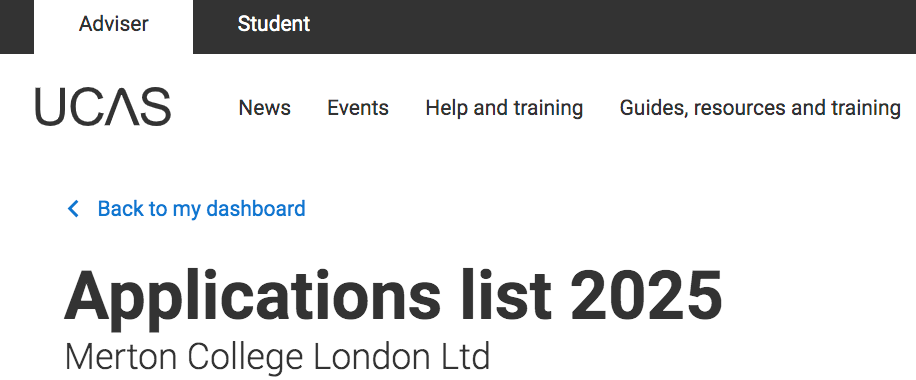Open Guides, resources and training menu

click(760, 108)
